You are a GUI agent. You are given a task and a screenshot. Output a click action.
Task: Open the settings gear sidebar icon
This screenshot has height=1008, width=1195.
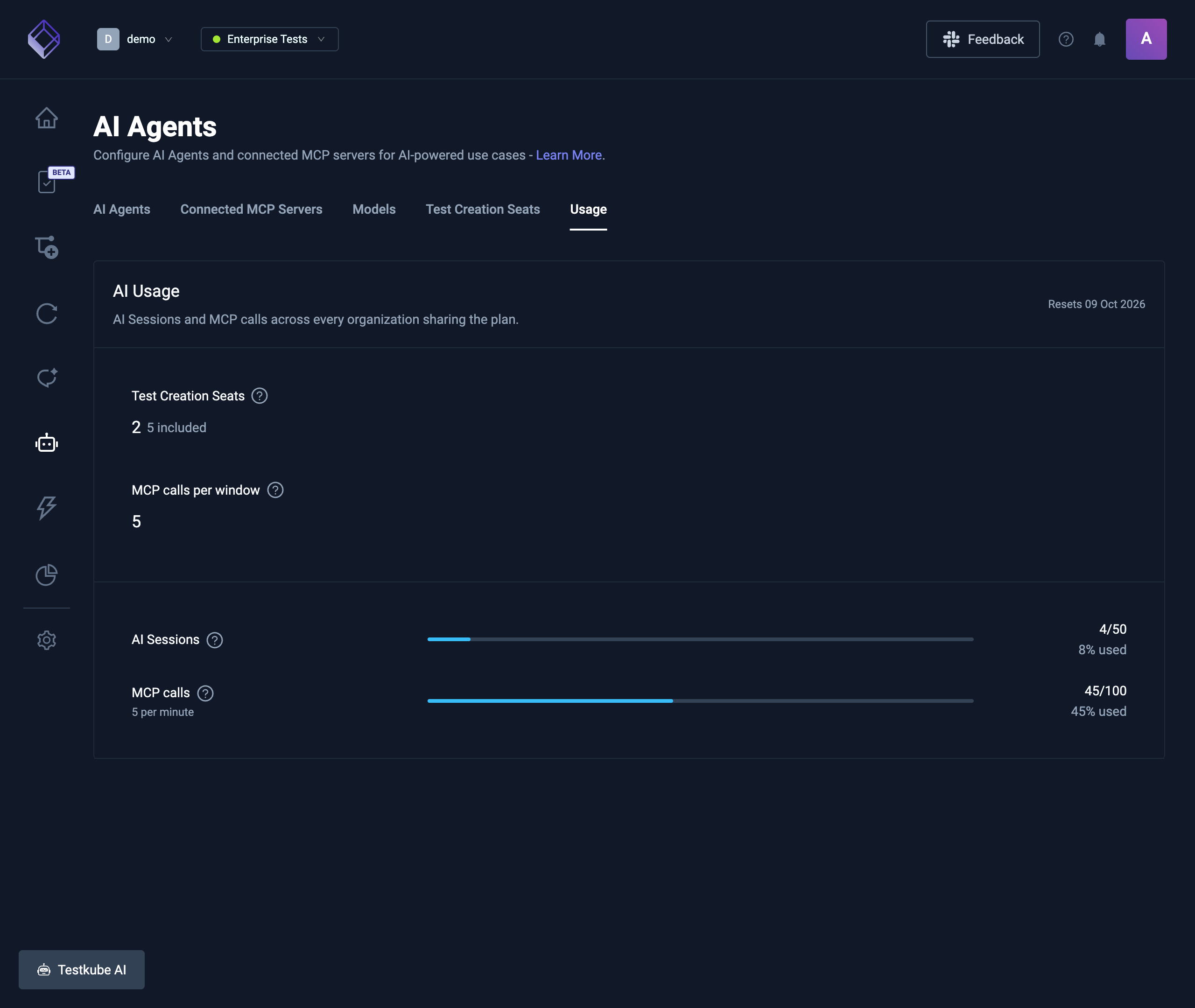tap(46, 640)
